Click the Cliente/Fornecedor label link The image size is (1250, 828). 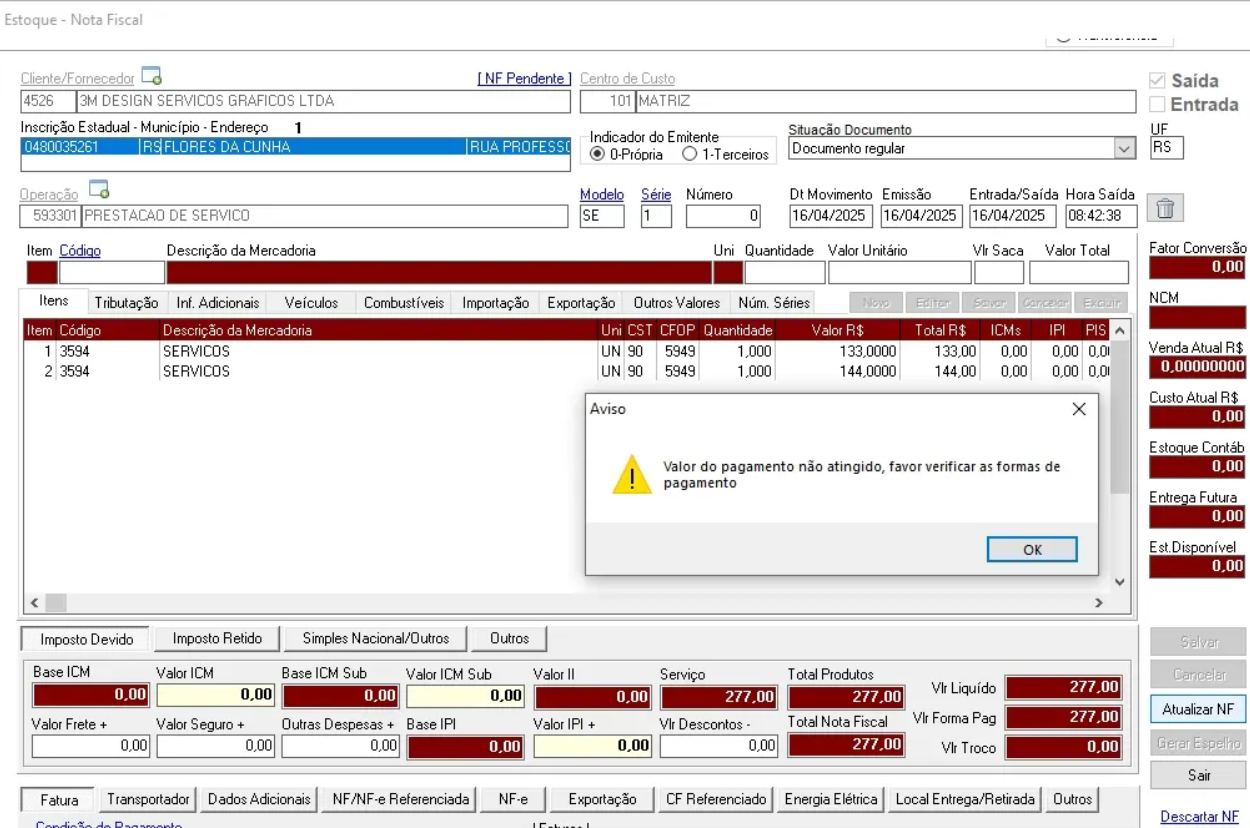pos(78,78)
